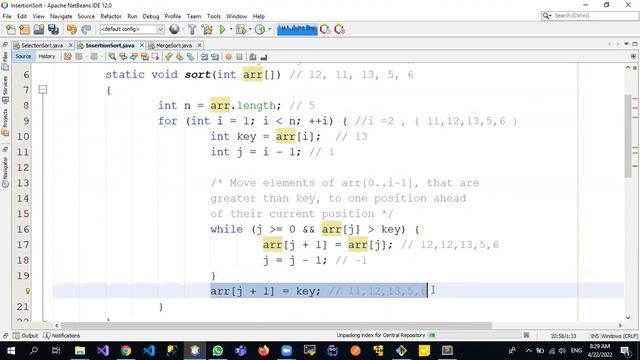Click Shift Line Left editor icon

[x=204, y=57]
